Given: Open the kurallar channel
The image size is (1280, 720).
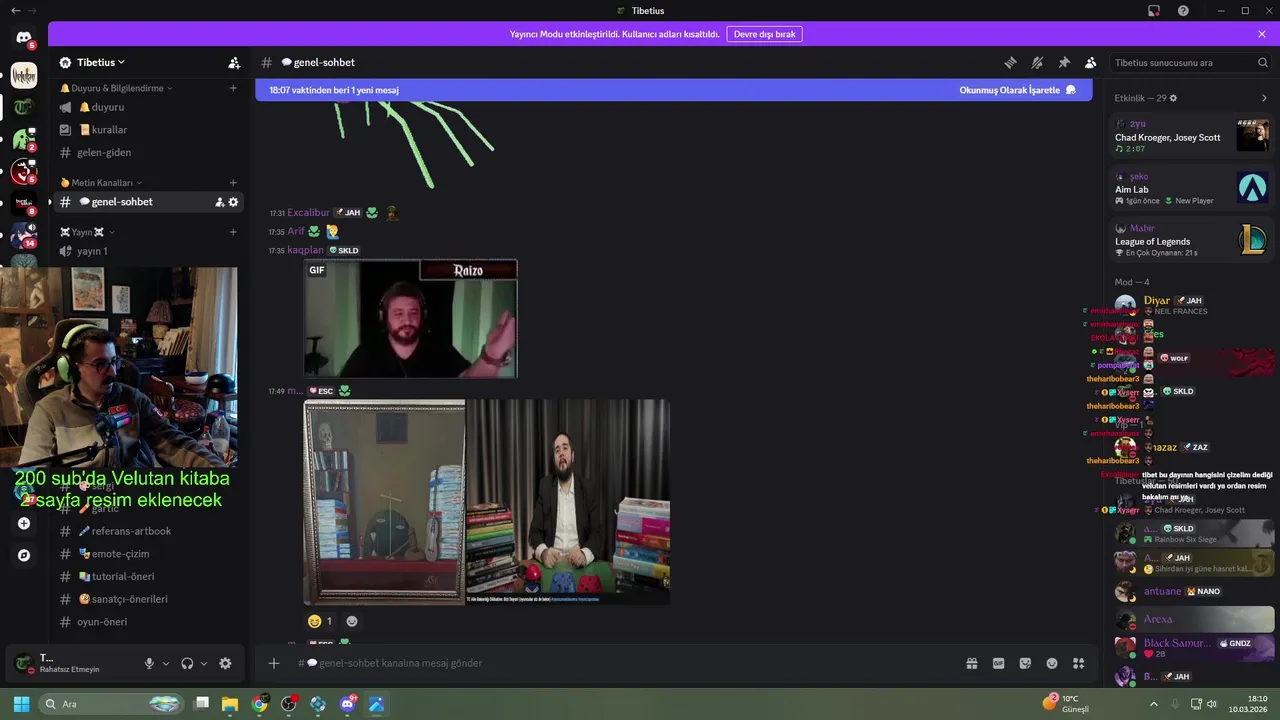Looking at the screenshot, I should [x=150, y=130].
